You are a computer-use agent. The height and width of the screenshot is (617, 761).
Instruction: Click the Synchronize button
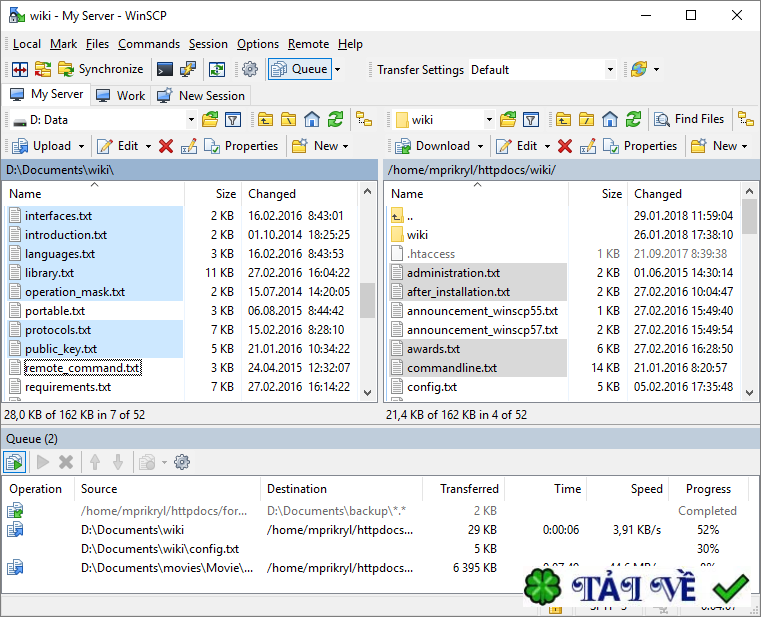click(100, 69)
